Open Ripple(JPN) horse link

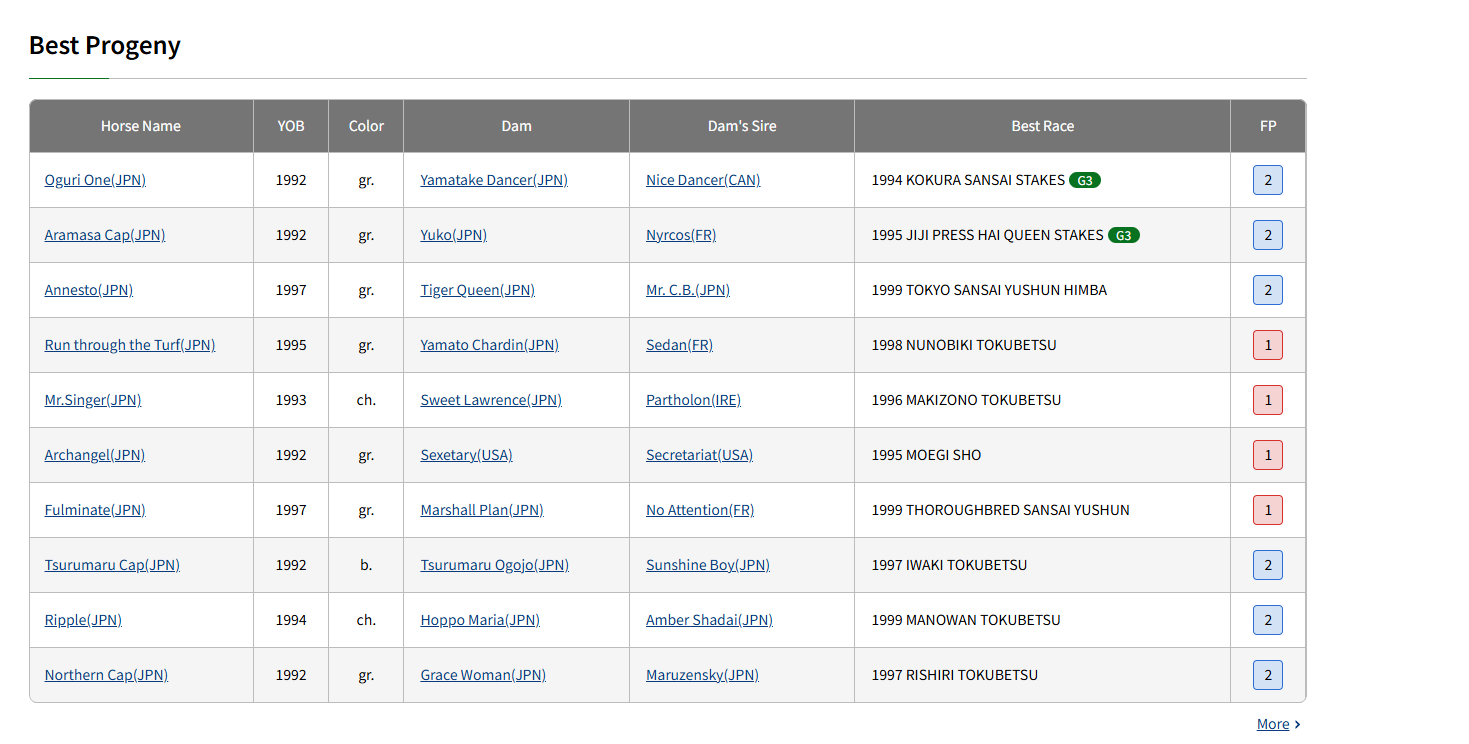point(83,620)
